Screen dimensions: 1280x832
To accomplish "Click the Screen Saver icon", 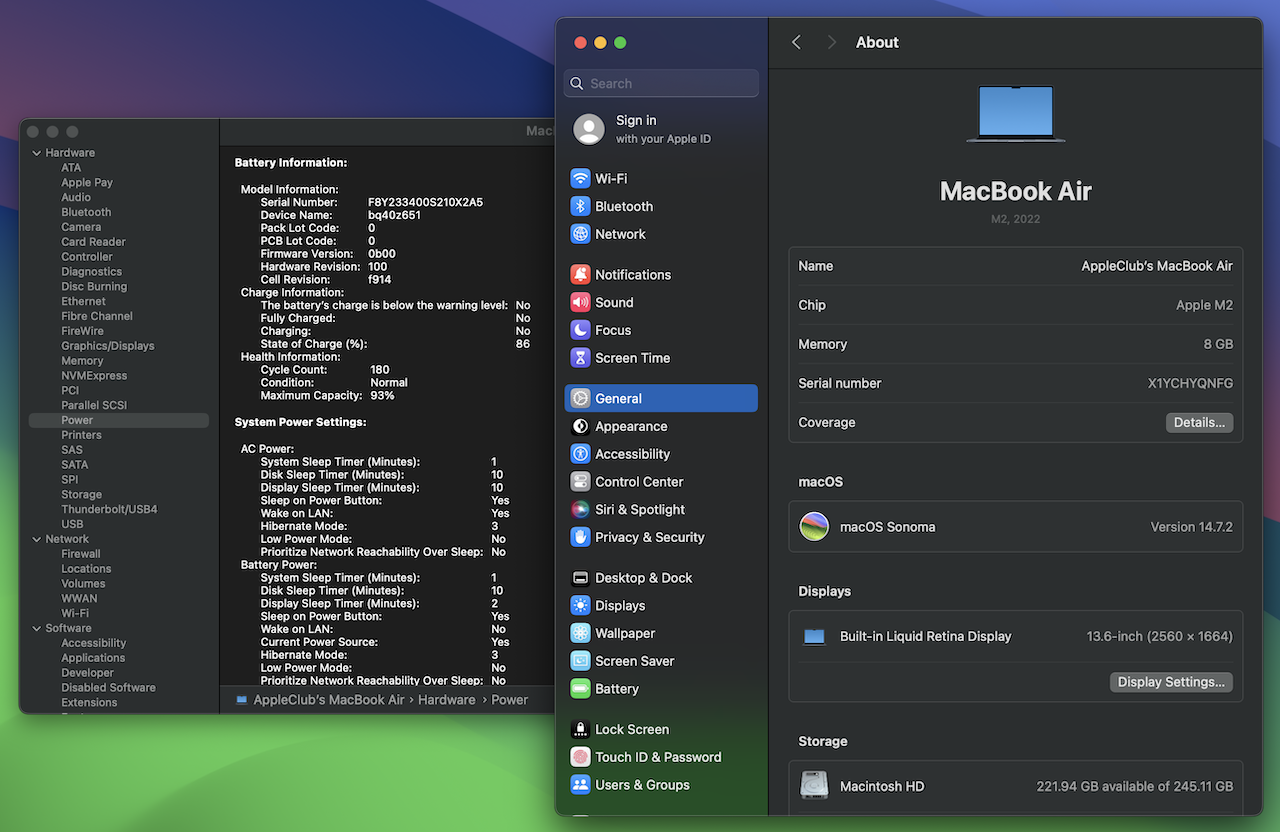I will click(580, 661).
